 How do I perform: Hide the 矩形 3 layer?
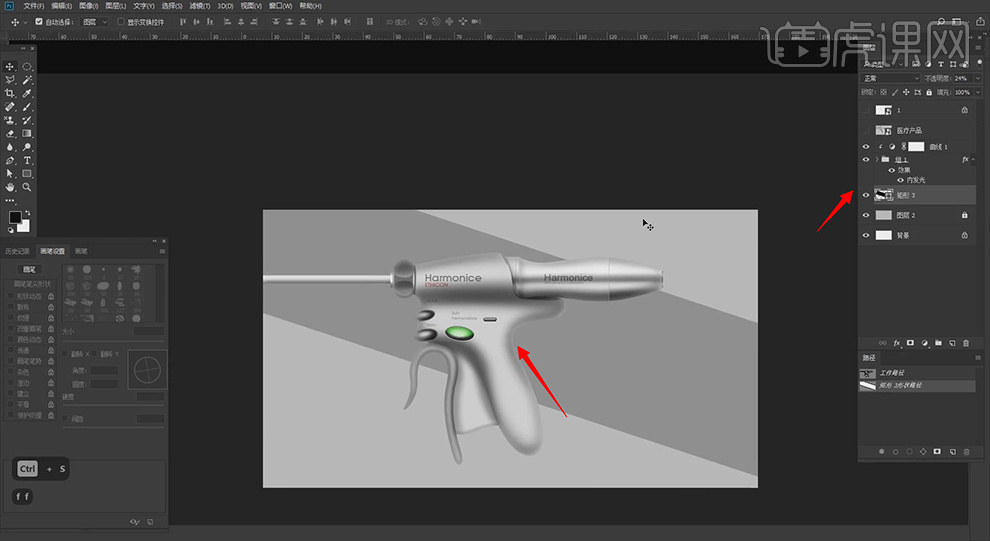[866, 195]
